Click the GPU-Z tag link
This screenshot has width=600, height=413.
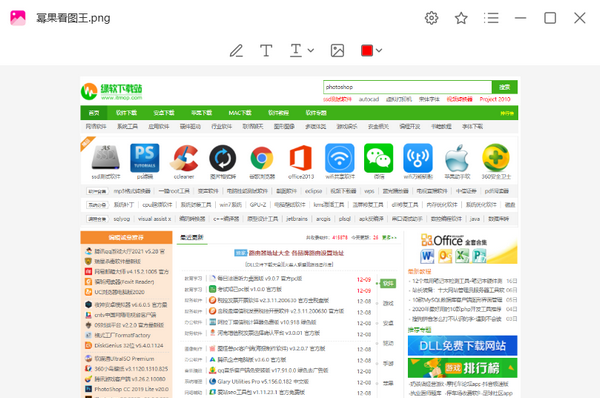[258, 205]
